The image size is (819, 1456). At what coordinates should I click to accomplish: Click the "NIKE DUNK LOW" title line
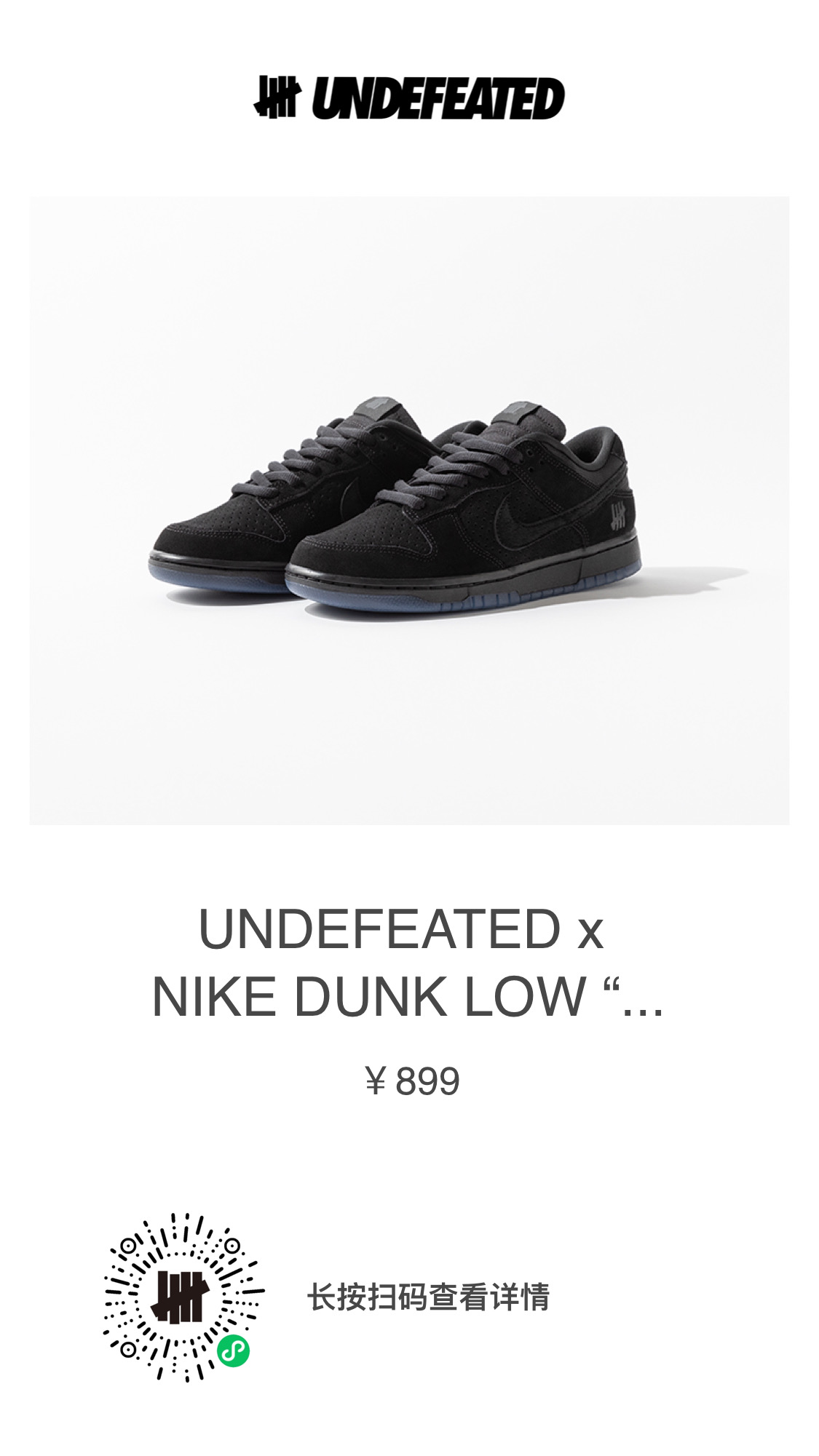(x=370, y=996)
